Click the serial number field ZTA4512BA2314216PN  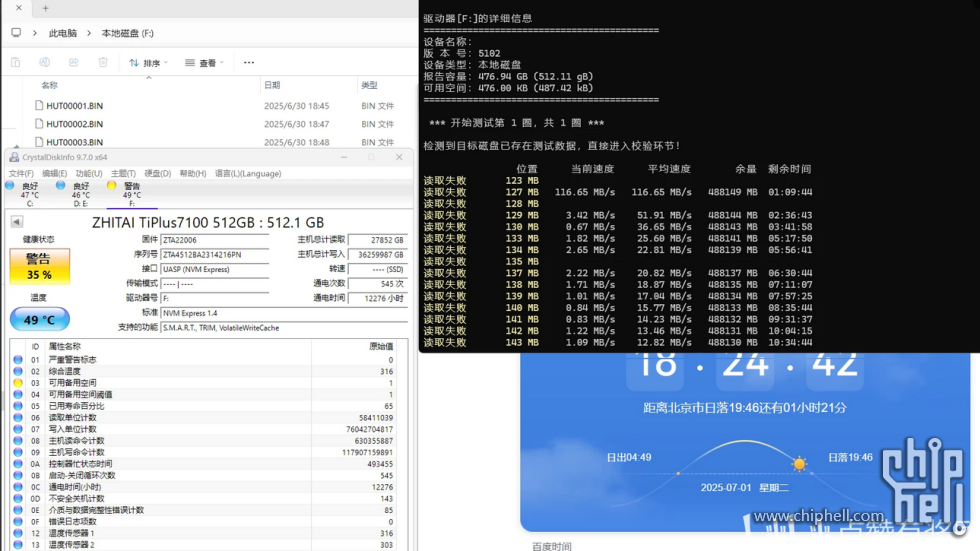(x=215, y=254)
